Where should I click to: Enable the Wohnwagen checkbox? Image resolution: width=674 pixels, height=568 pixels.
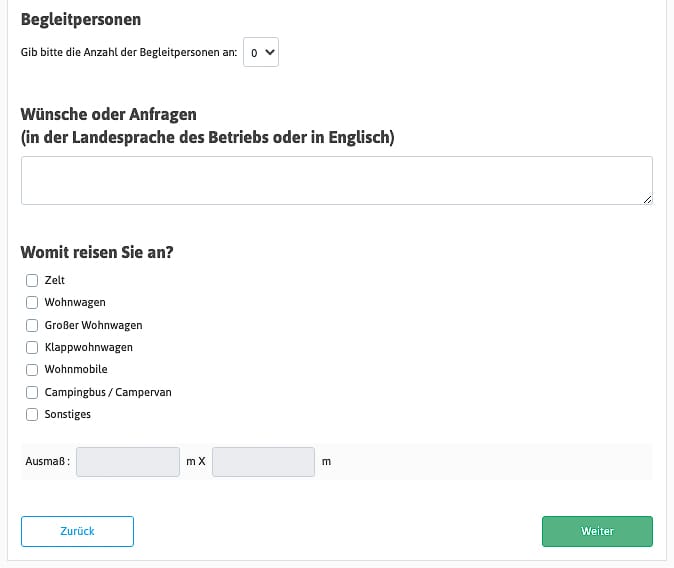click(x=32, y=303)
